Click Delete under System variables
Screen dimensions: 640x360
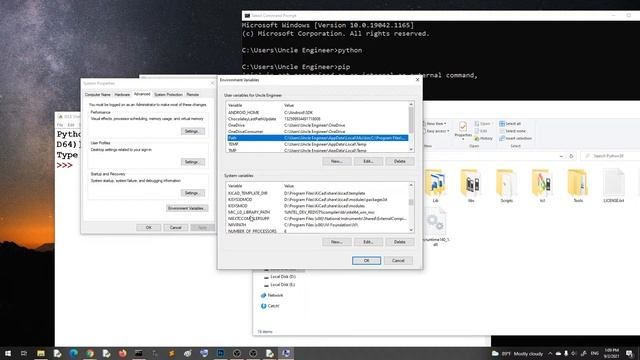[400, 242]
